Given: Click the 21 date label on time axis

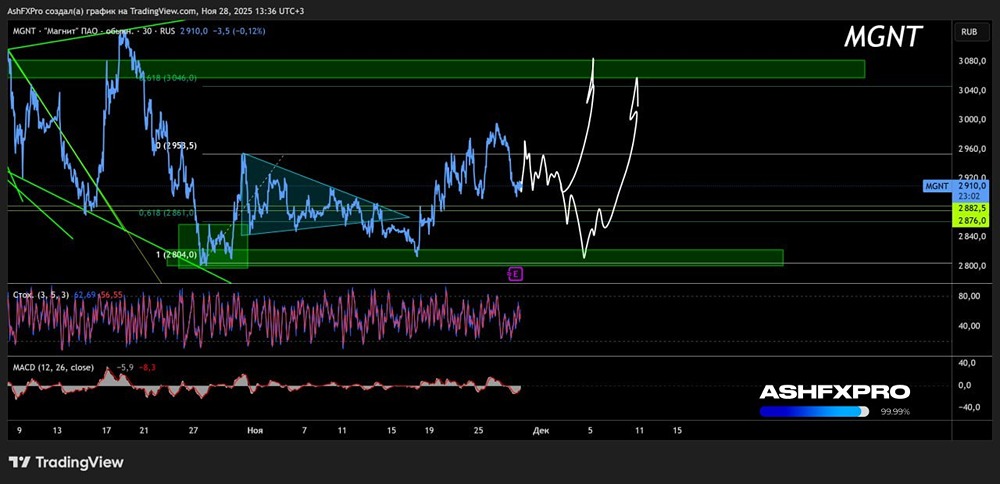Looking at the screenshot, I should point(144,430).
